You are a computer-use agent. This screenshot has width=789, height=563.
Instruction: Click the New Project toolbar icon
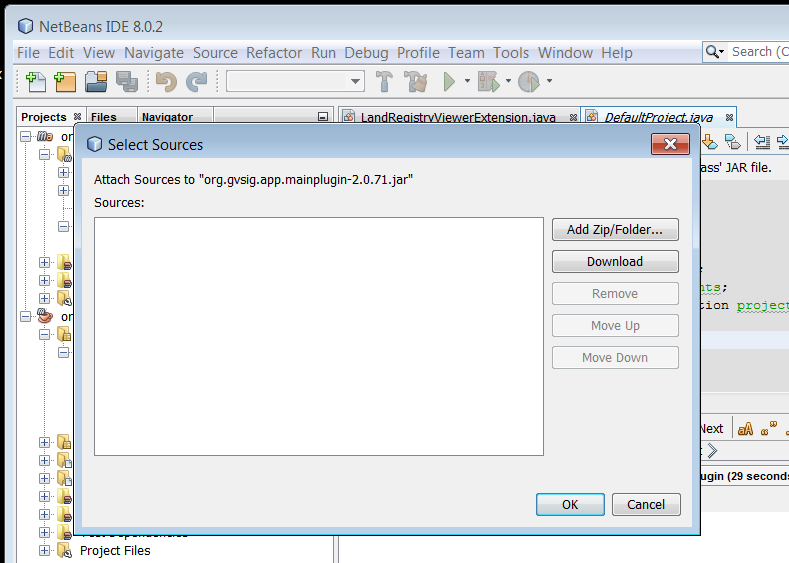click(66, 82)
